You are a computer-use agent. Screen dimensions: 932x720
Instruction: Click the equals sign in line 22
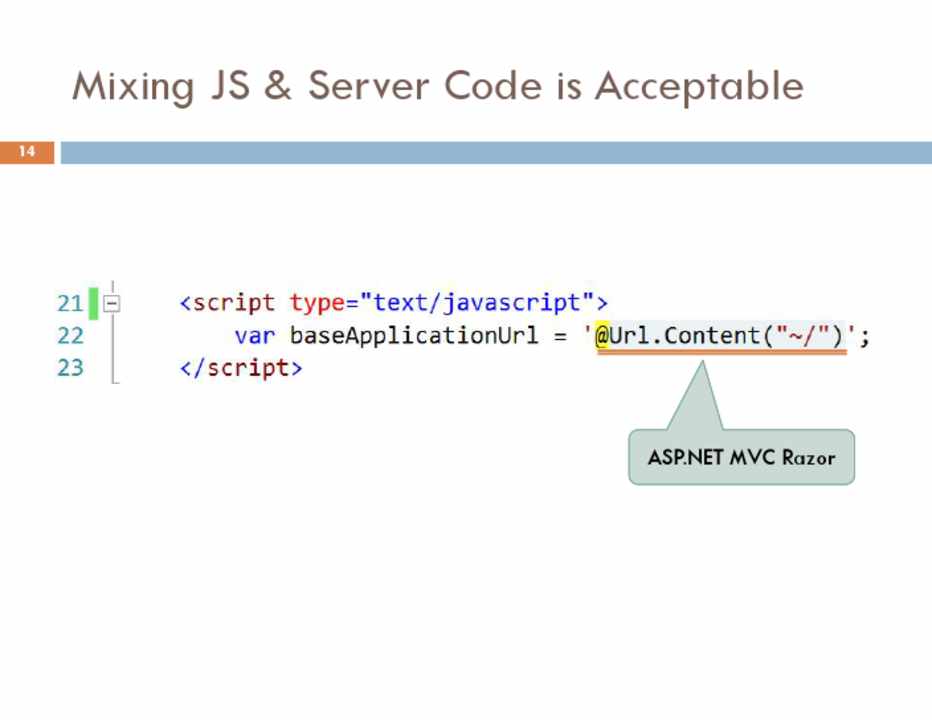click(560, 335)
